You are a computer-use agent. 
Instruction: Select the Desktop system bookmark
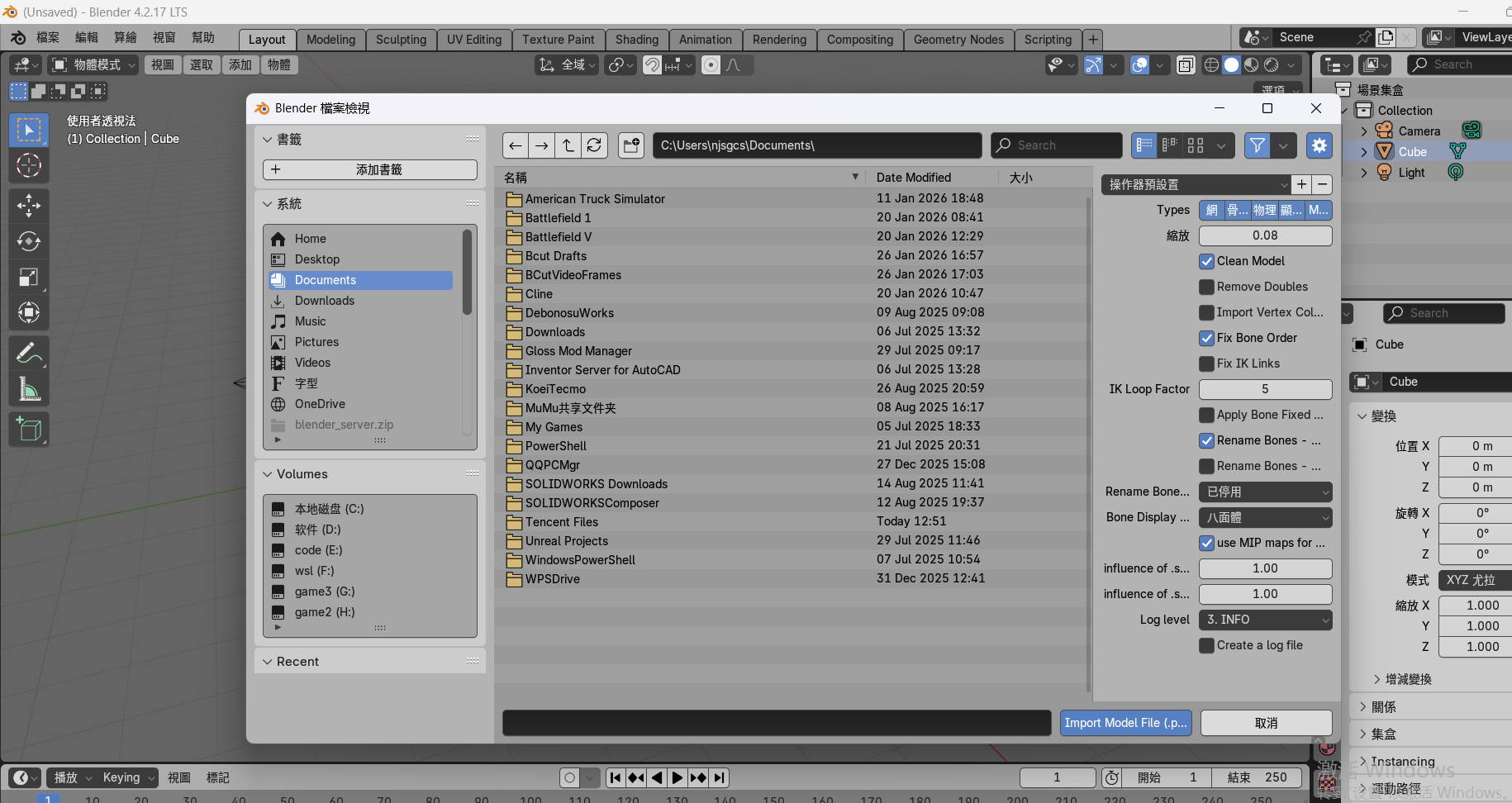point(360,259)
